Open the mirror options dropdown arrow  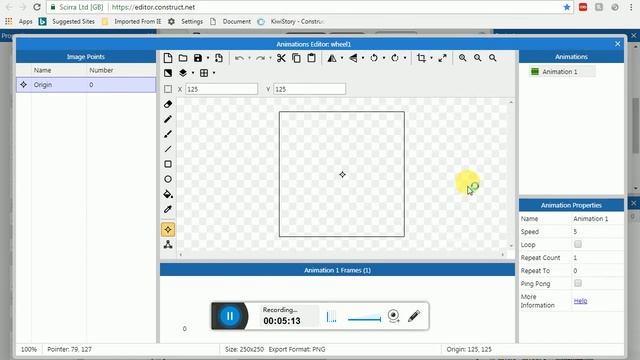(x=342, y=58)
